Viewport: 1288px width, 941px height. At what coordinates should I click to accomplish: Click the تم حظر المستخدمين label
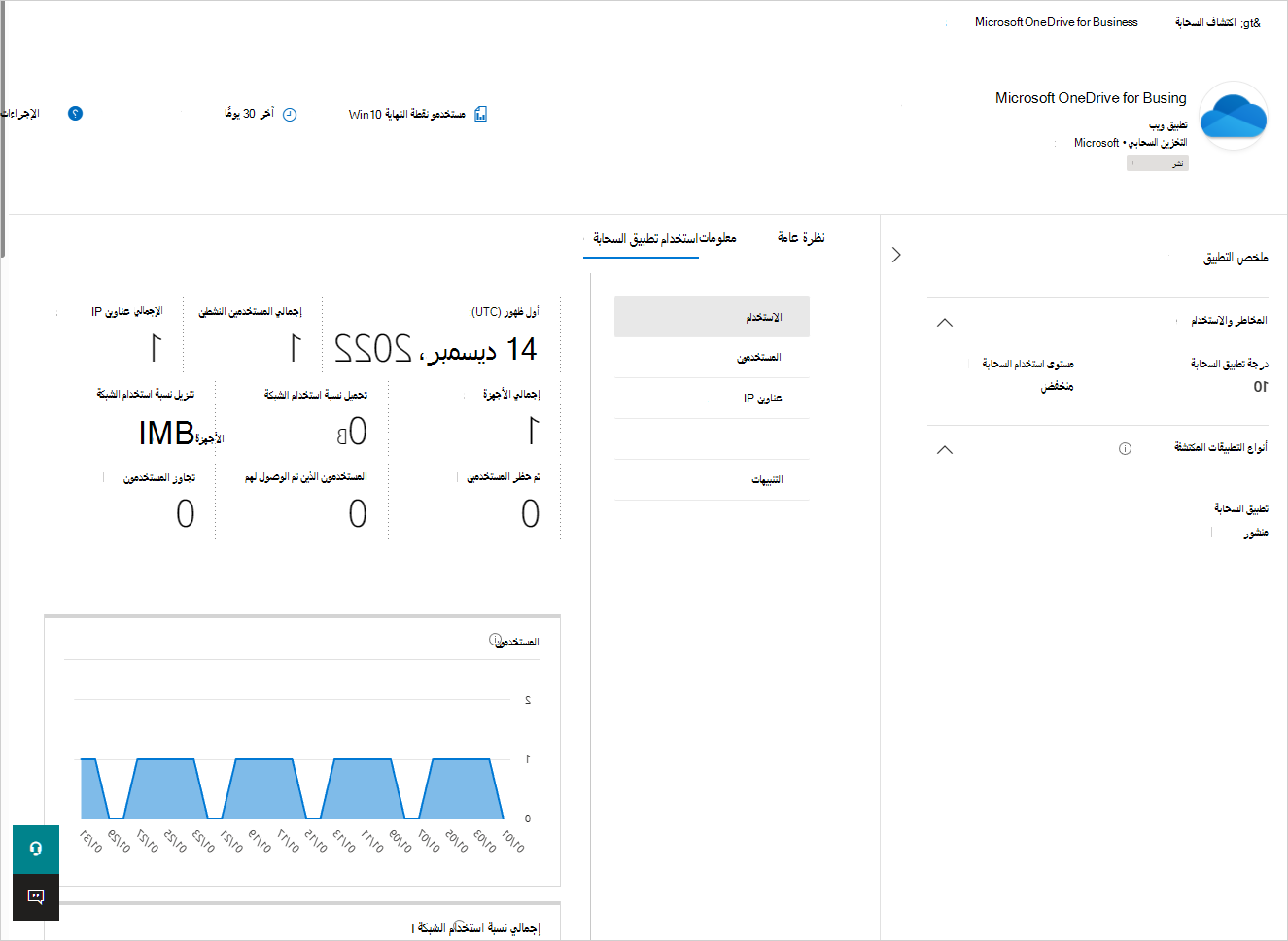504,477
